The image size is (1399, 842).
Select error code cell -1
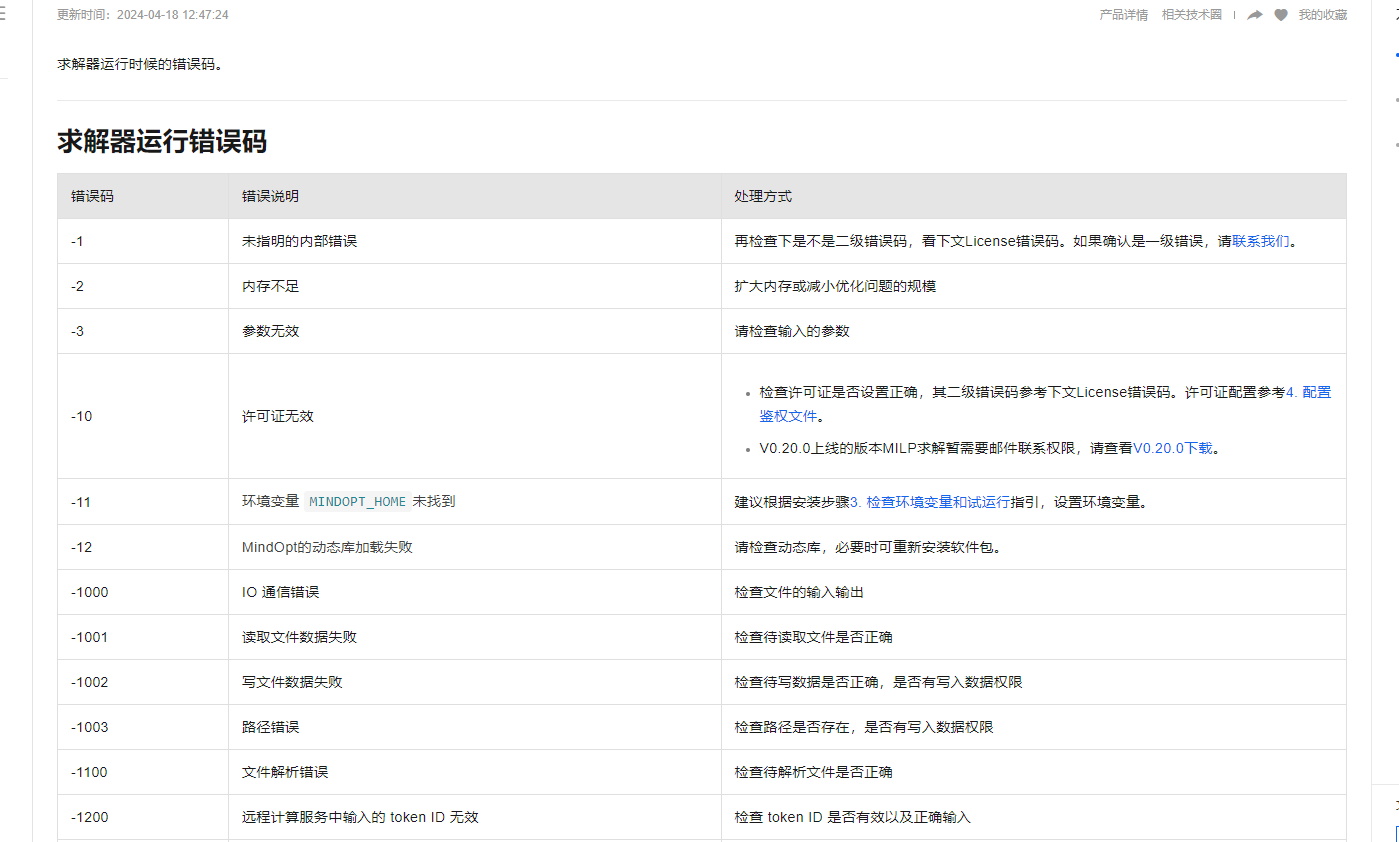[143, 241]
